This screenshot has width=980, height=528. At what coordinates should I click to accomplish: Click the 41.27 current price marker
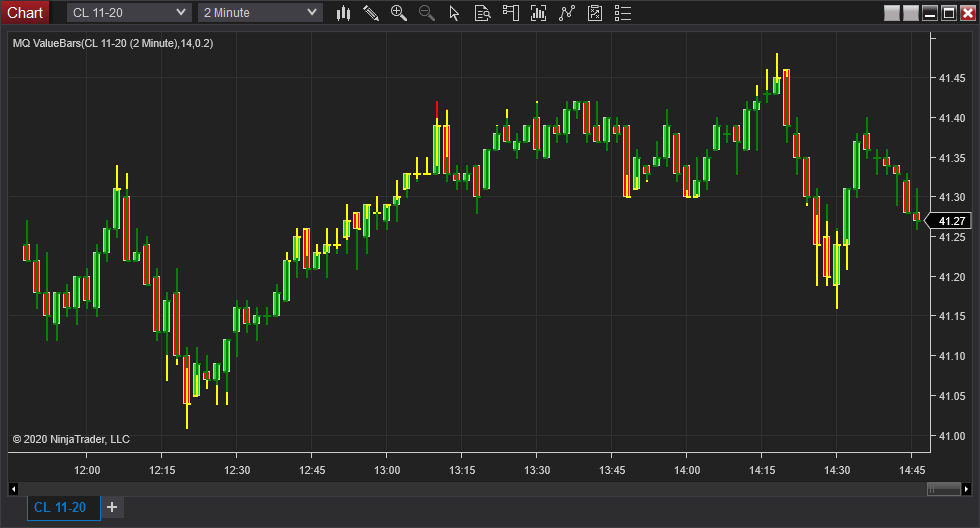click(x=948, y=221)
